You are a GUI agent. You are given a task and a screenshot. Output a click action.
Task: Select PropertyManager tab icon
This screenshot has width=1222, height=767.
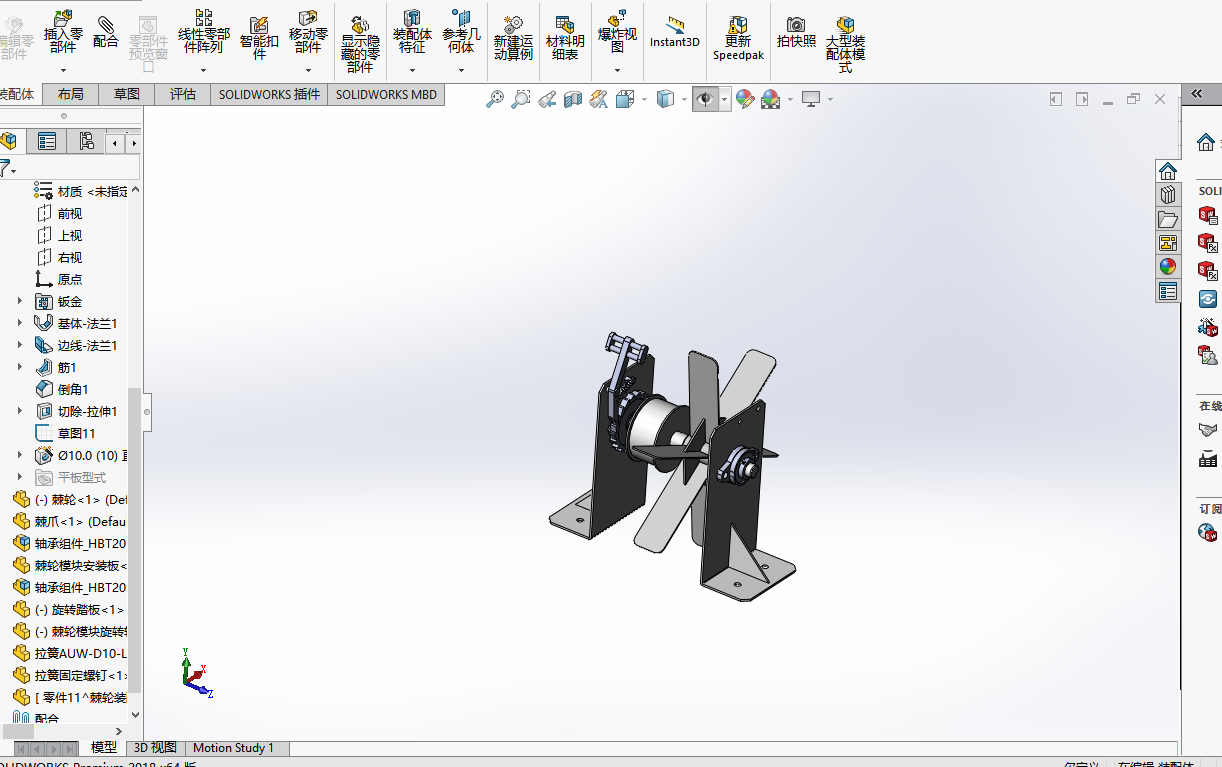tap(47, 141)
